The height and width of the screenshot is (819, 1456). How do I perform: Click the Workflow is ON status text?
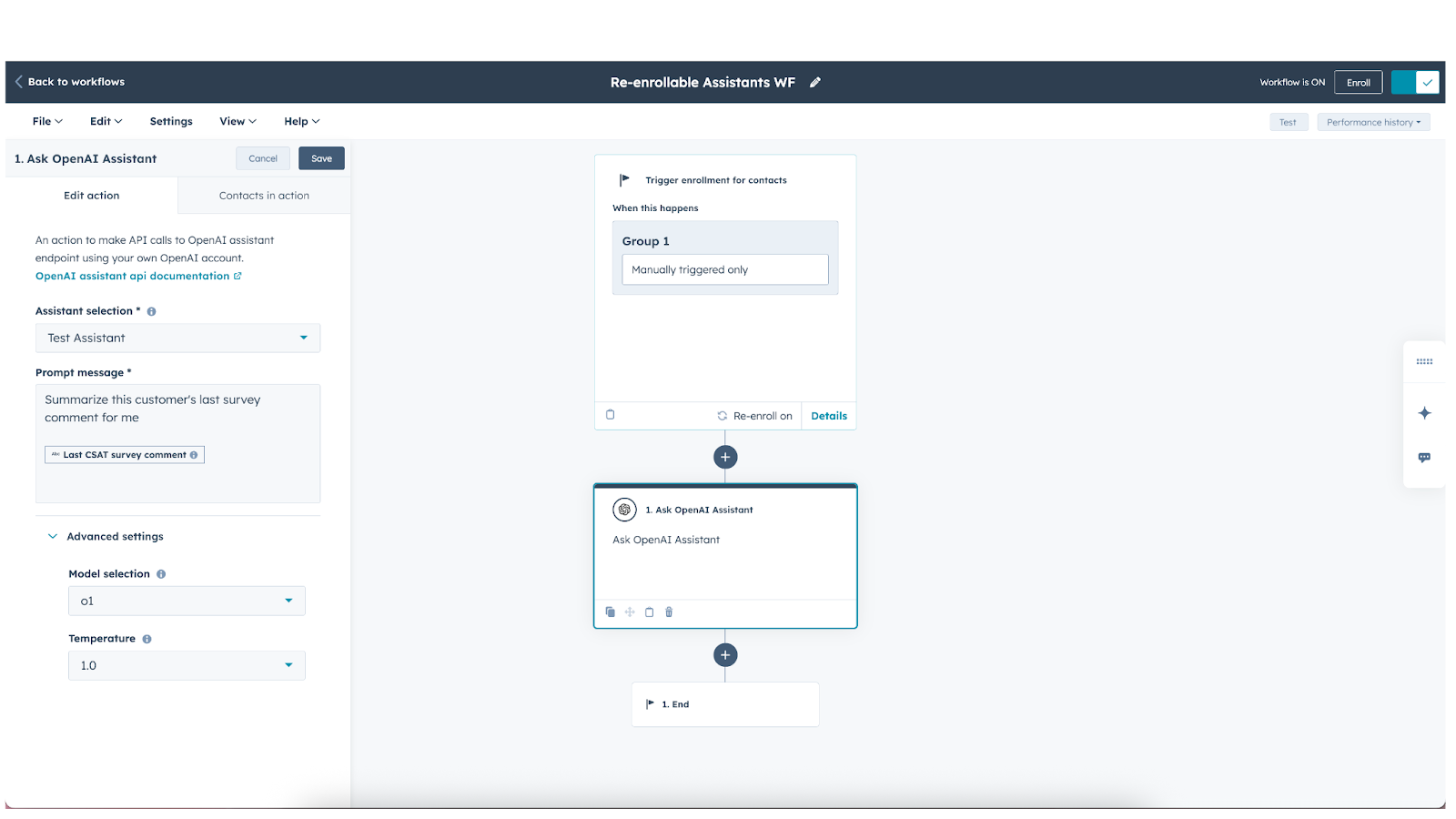(1292, 83)
